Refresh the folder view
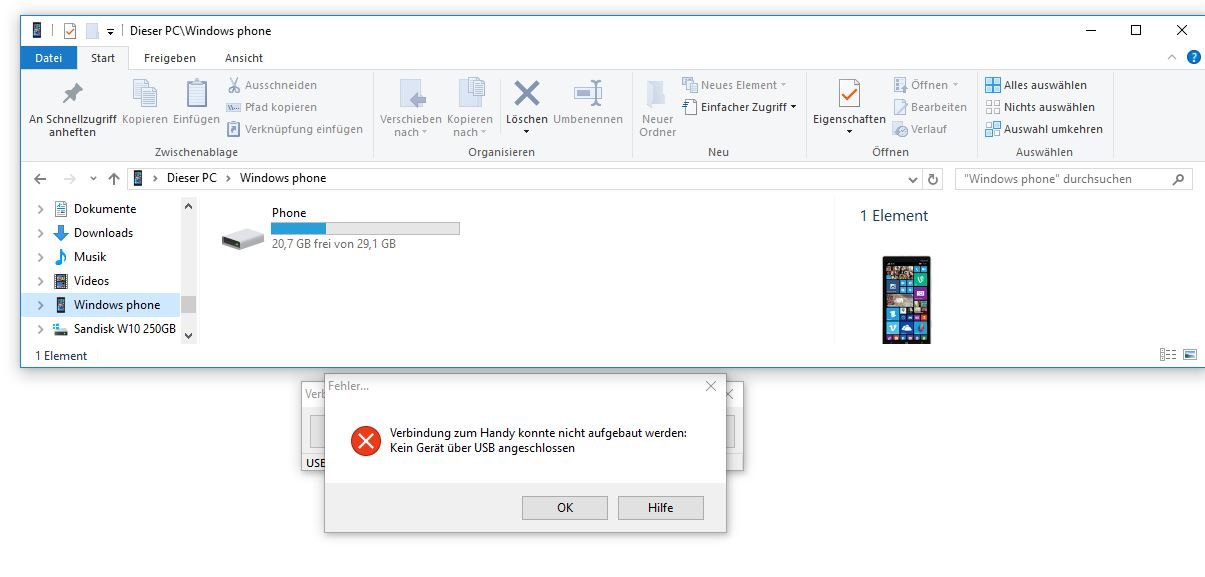 934,179
